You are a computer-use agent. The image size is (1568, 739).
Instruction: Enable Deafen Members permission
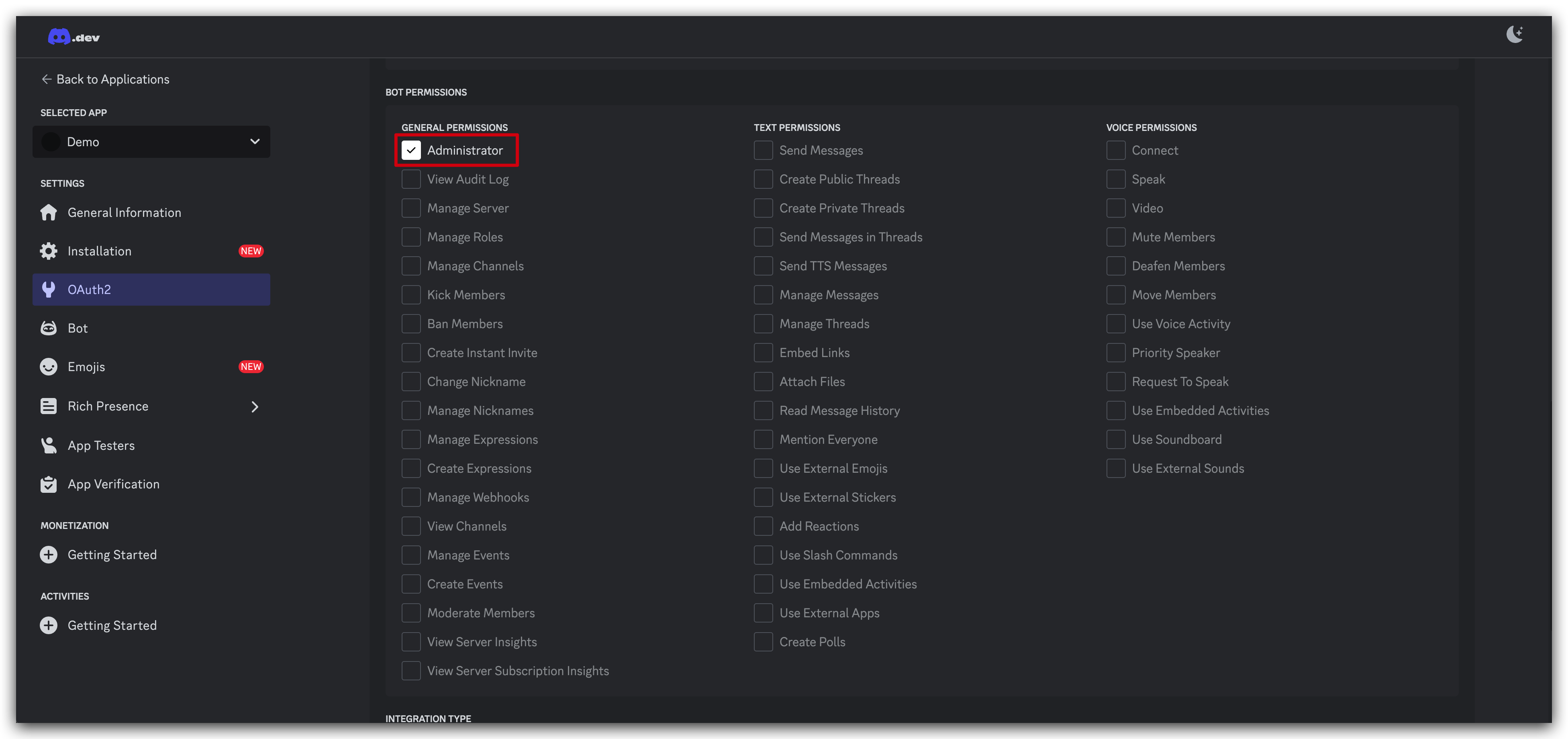1116,266
